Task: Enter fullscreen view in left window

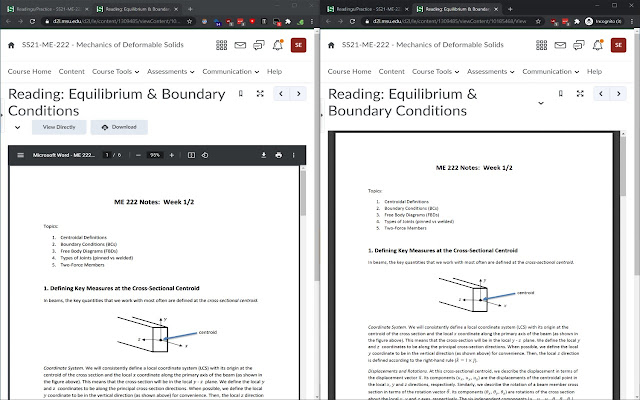Action: (260, 94)
